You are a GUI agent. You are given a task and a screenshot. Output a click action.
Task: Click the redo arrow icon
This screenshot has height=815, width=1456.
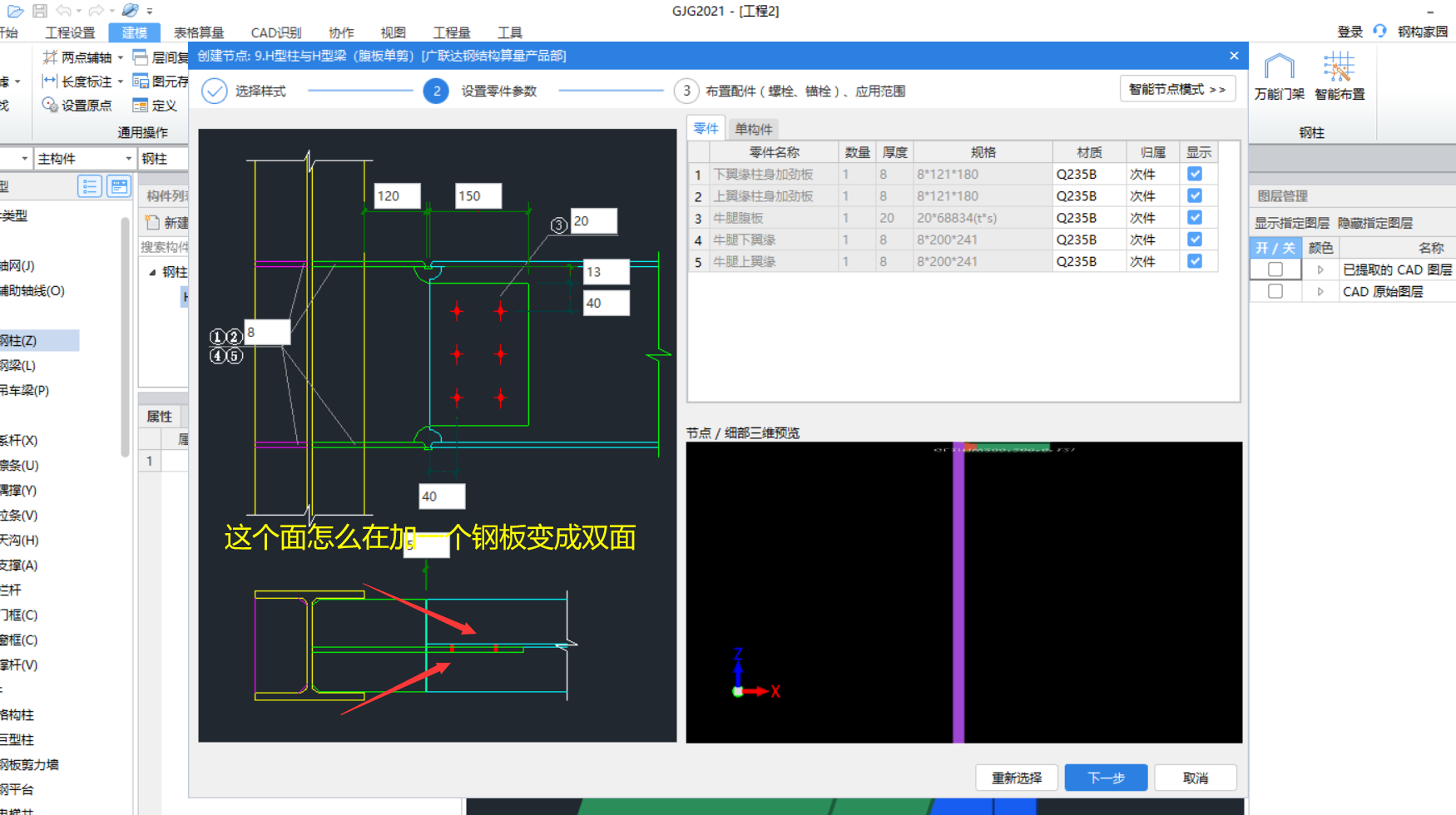point(97,11)
